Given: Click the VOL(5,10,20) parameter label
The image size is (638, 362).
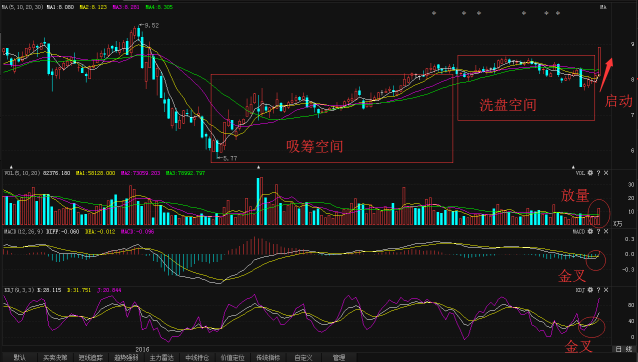Looking at the screenshot, I should [x=23, y=173].
